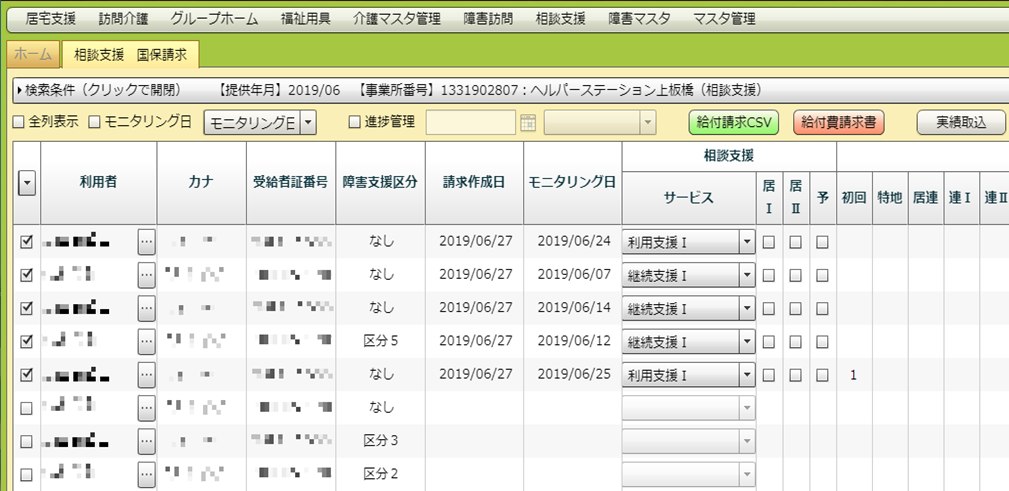Open the select-all arrow in the header column
Screen dimensions: 1009x491
[x=26, y=183]
